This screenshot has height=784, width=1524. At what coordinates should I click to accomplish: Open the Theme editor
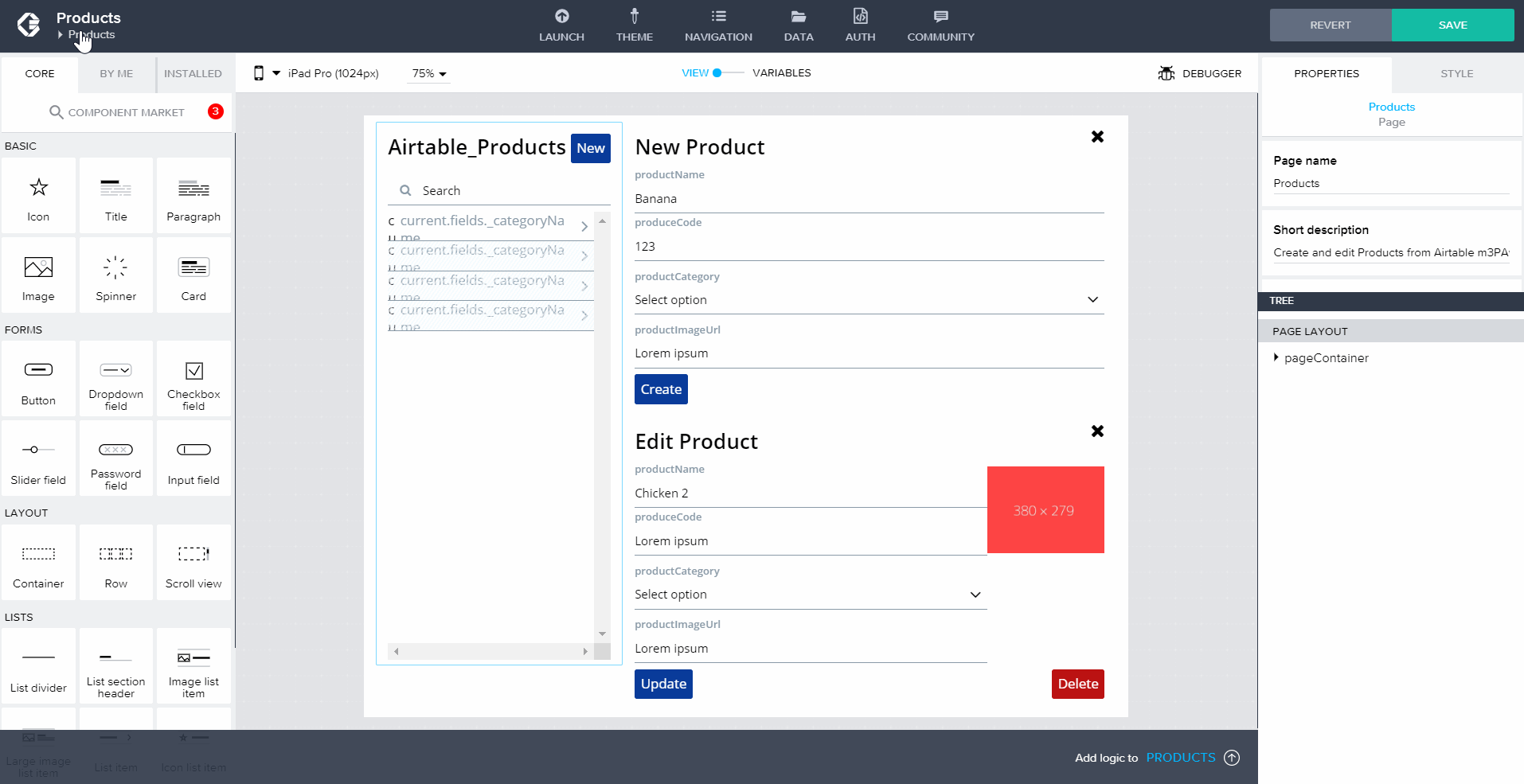click(x=634, y=26)
